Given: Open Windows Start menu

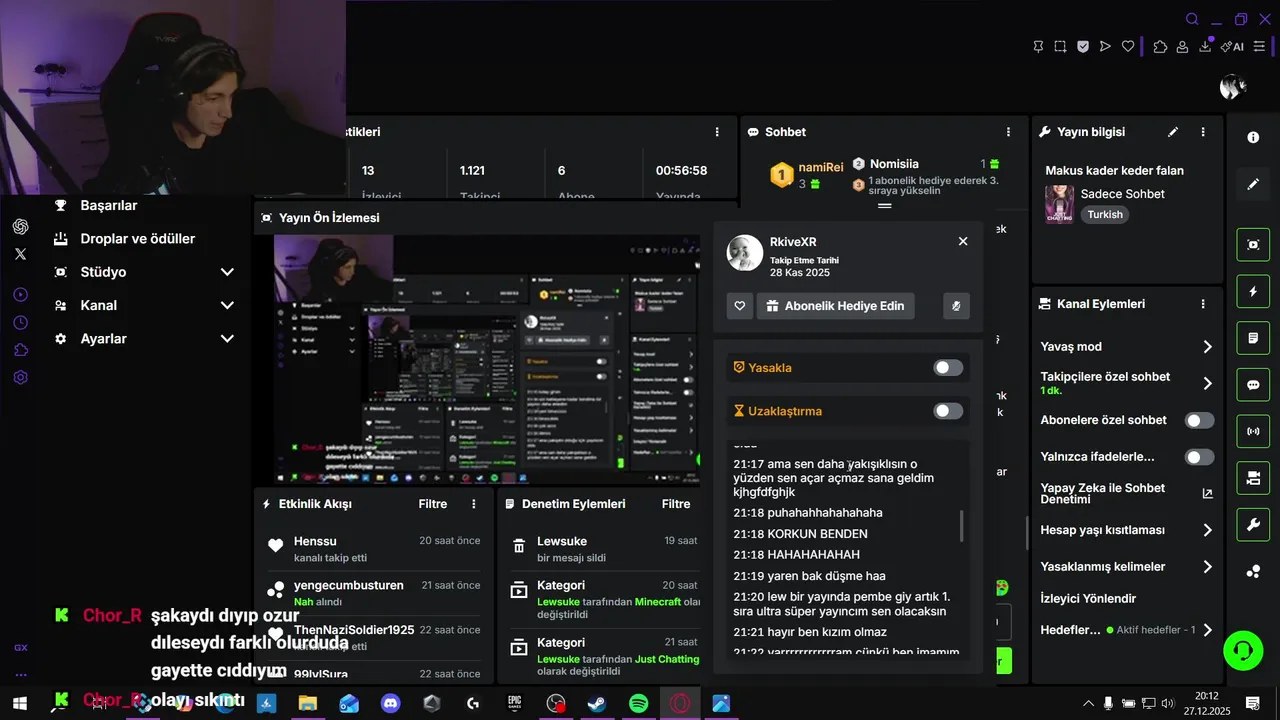Looking at the screenshot, I should pyautogui.click(x=20, y=704).
